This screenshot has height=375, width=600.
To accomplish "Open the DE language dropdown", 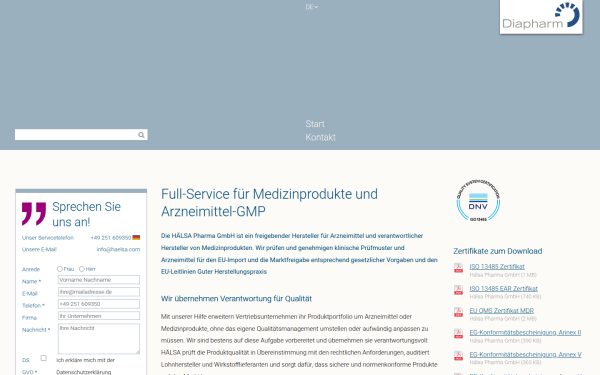I will click(312, 7).
